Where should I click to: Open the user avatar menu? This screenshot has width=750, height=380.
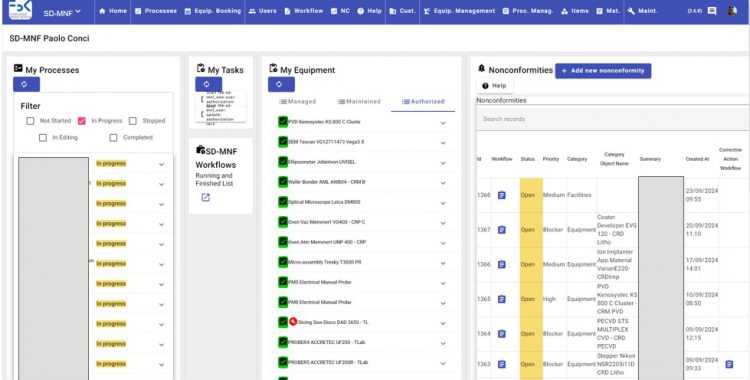[x=732, y=11]
